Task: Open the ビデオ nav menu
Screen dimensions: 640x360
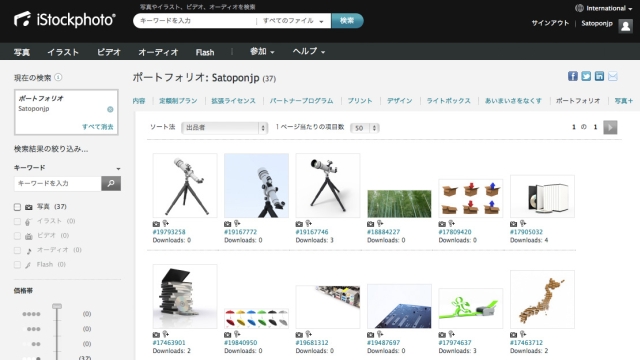Action: click(x=109, y=52)
